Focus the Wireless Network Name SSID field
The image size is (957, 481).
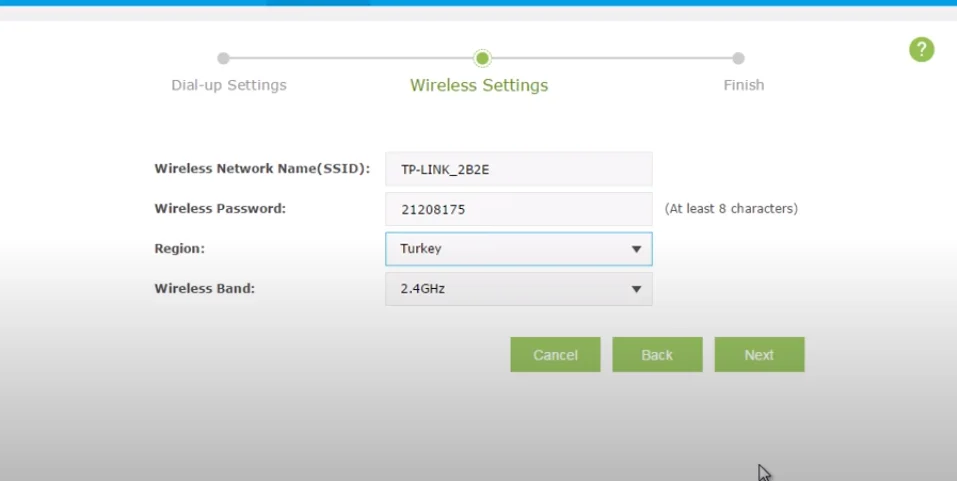click(518, 169)
